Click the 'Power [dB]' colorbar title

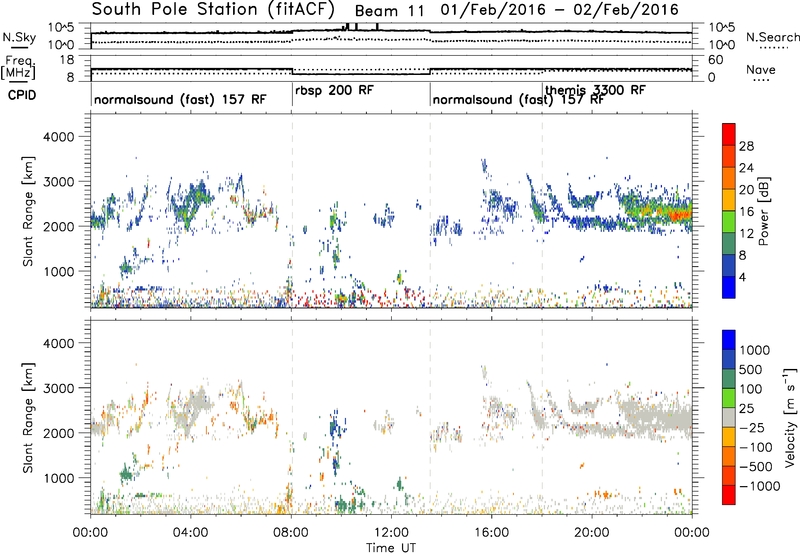pos(764,211)
